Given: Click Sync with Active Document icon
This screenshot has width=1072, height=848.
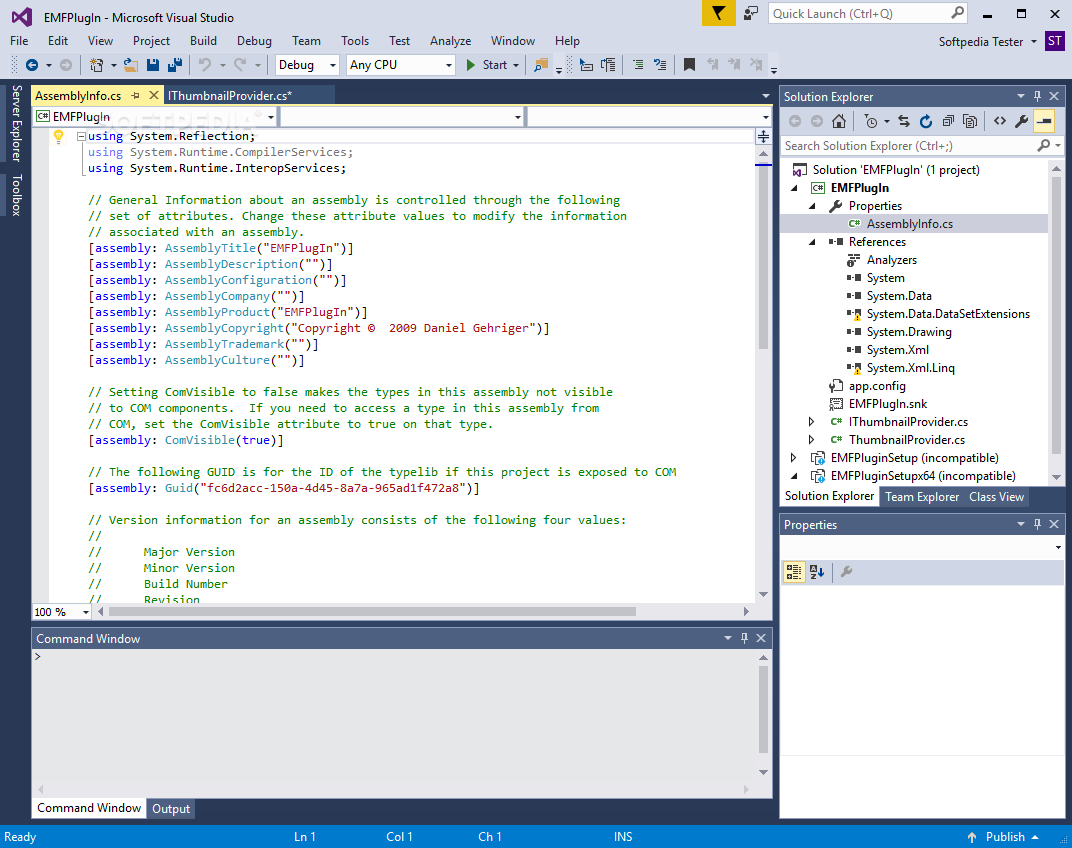Looking at the screenshot, I should point(904,121).
